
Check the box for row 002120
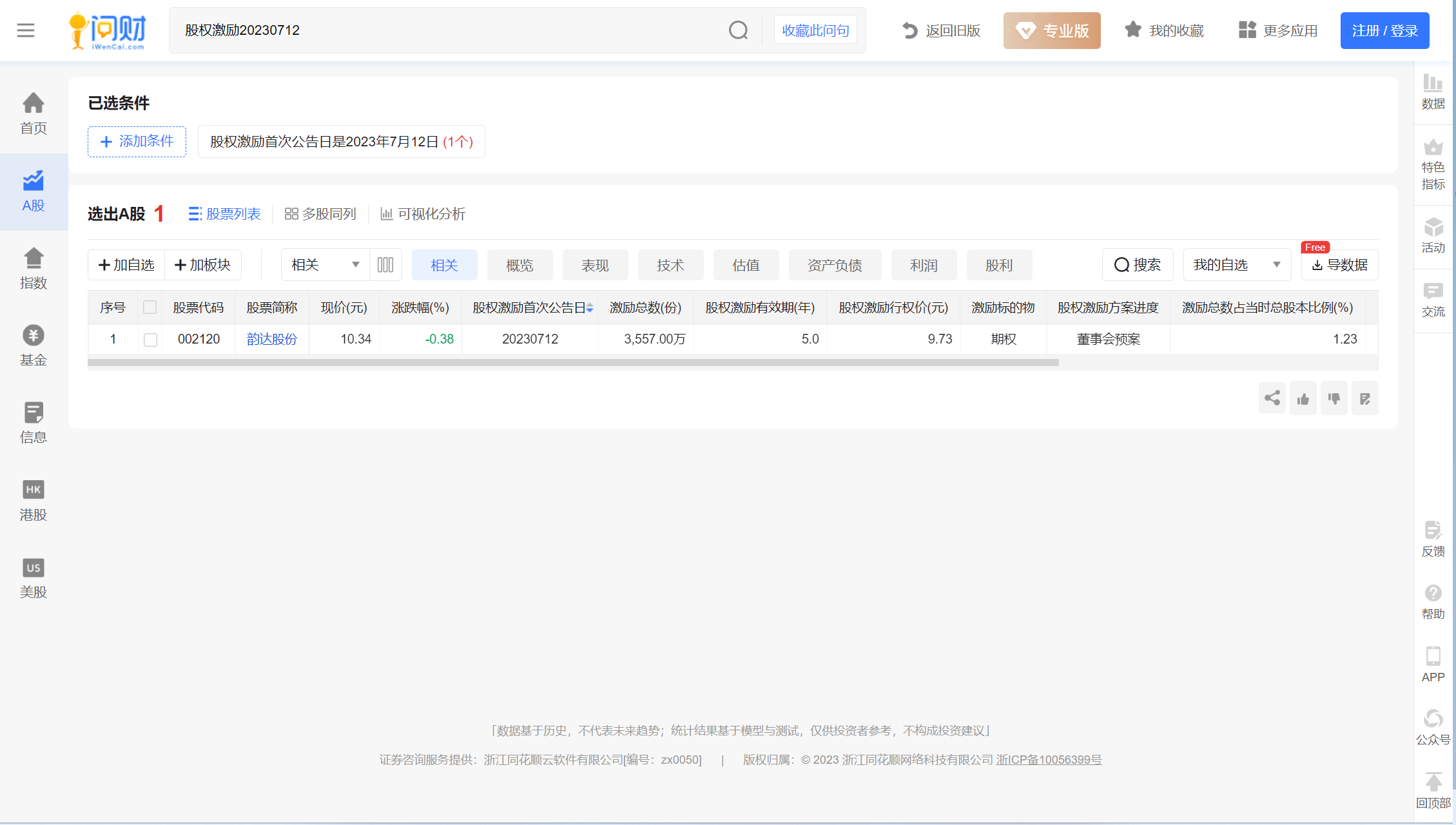(150, 340)
